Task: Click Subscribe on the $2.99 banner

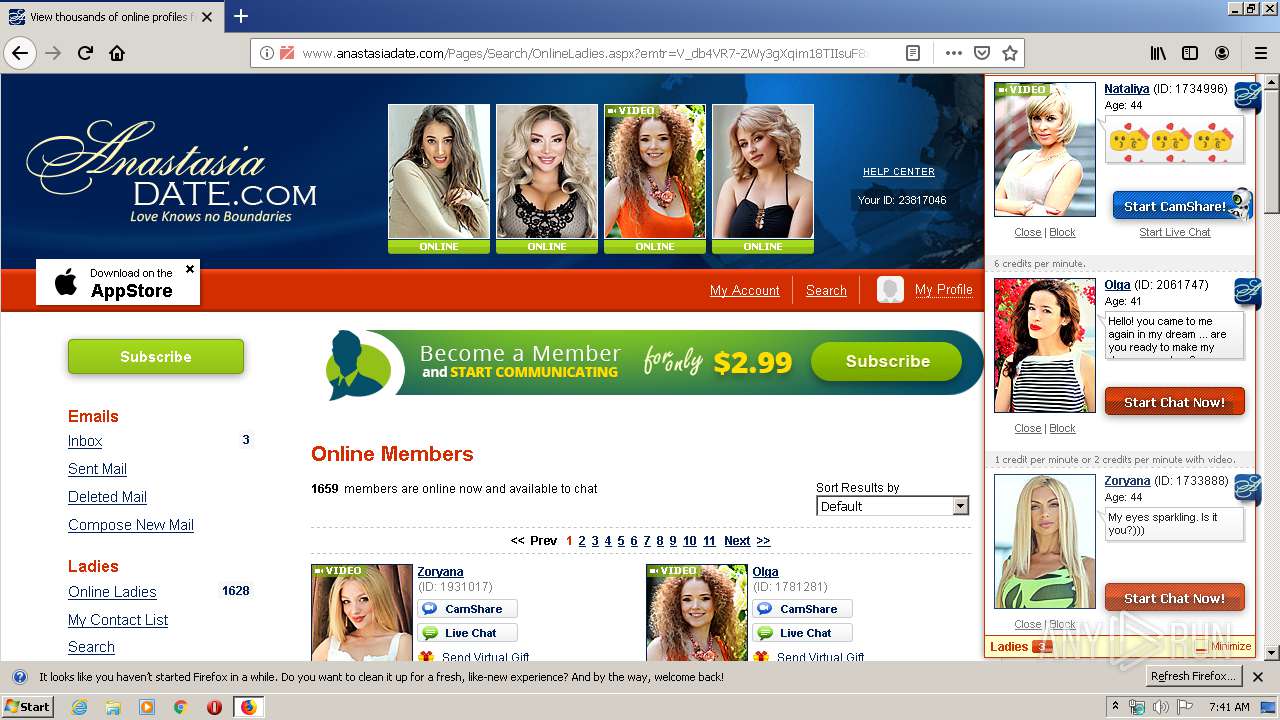Action: (887, 362)
